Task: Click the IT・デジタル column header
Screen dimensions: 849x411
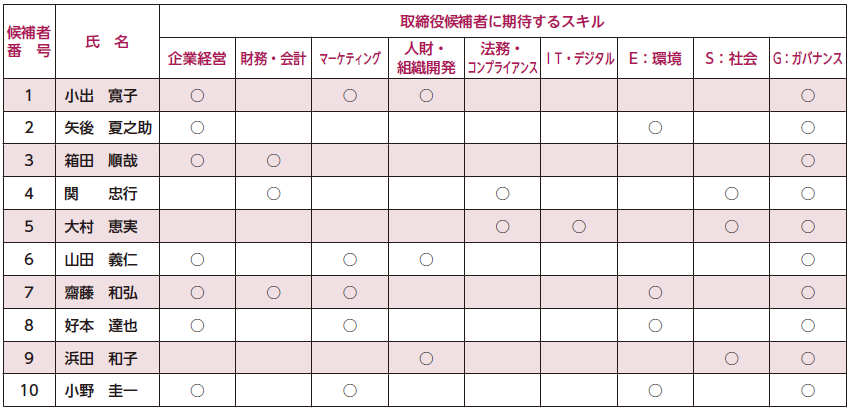Action: [x=579, y=59]
